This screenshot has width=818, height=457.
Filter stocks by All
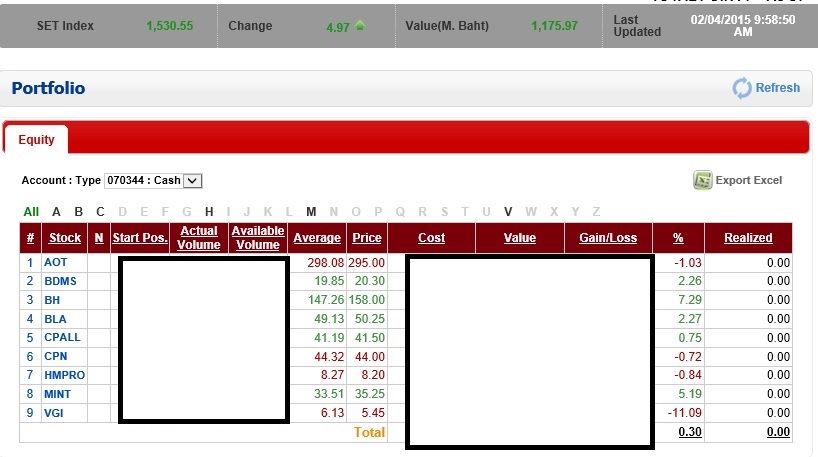(x=31, y=212)
